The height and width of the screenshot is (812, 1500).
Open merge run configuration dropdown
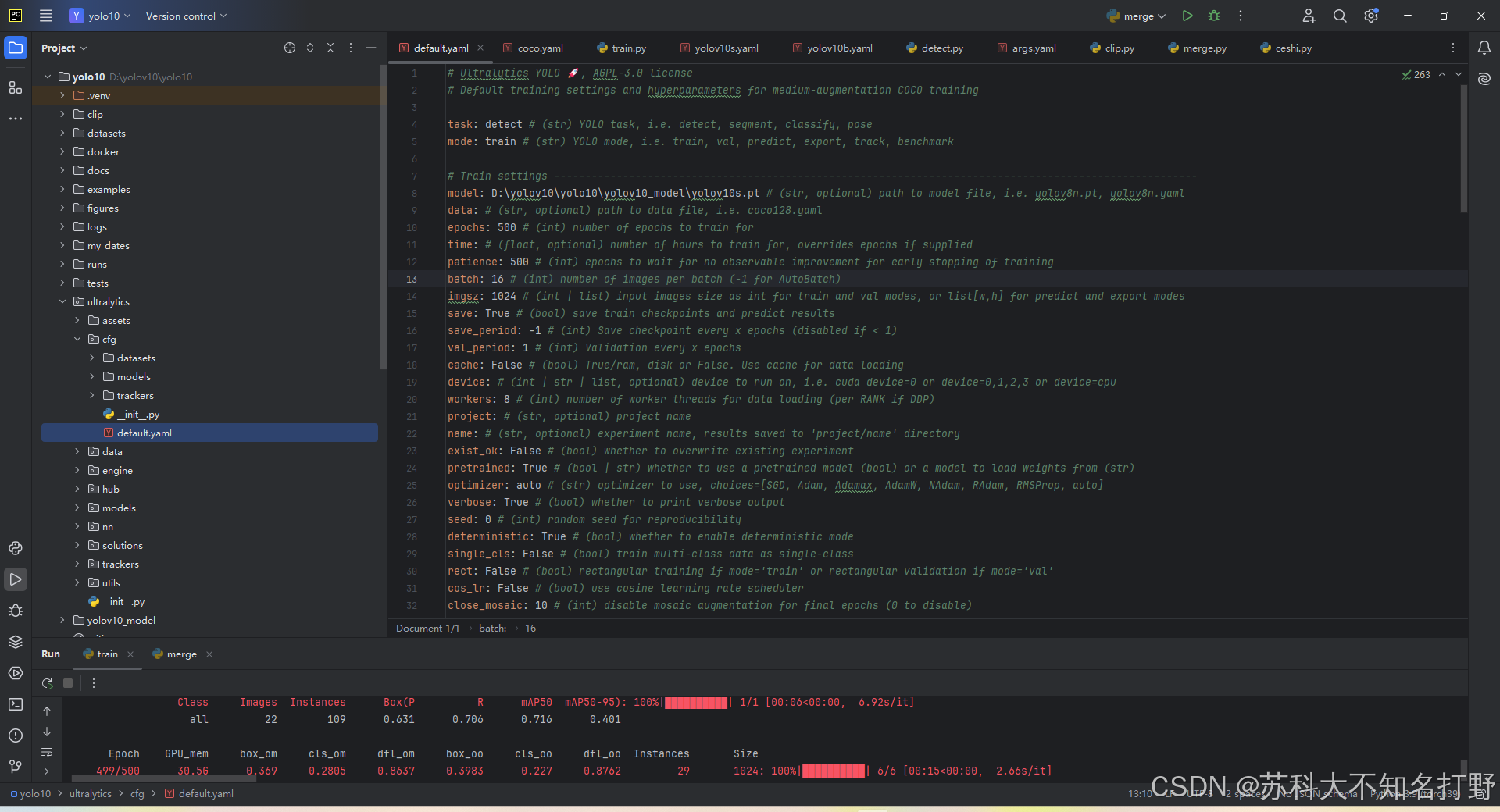[1137, 16]
